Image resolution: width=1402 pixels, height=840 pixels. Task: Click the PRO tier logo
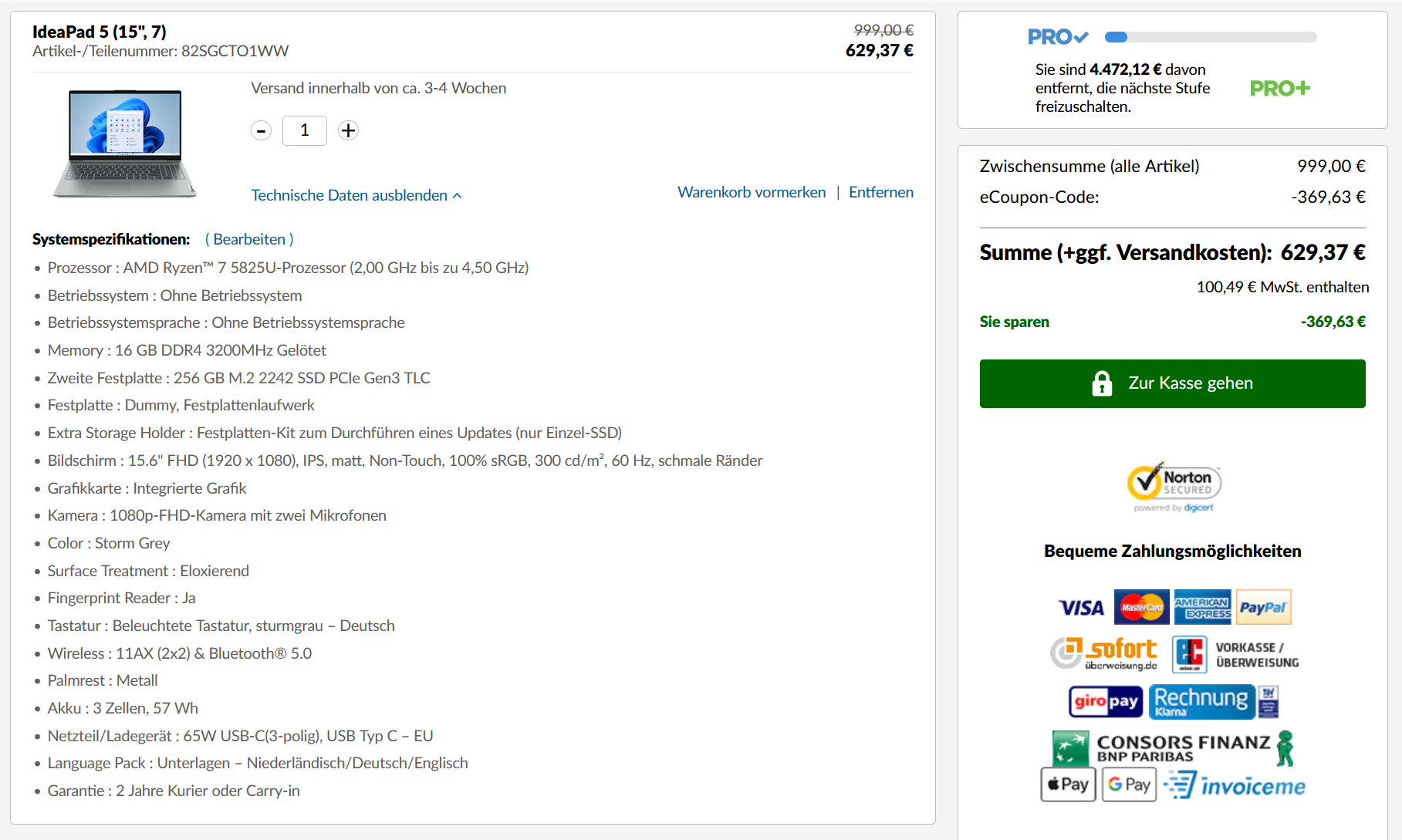click(1058, 36)
